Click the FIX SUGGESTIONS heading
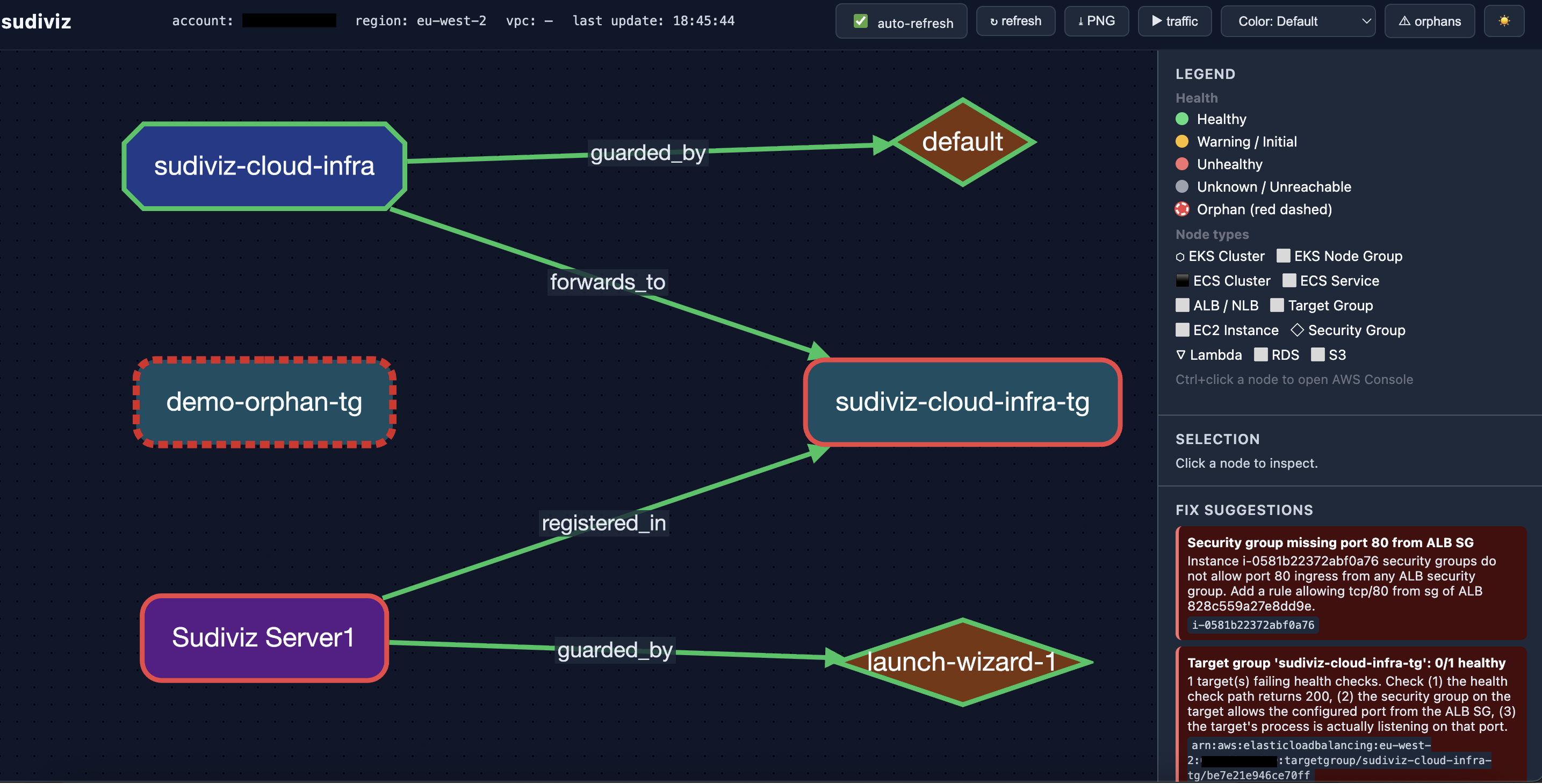1542x784 pixels. click(1244, 511)
